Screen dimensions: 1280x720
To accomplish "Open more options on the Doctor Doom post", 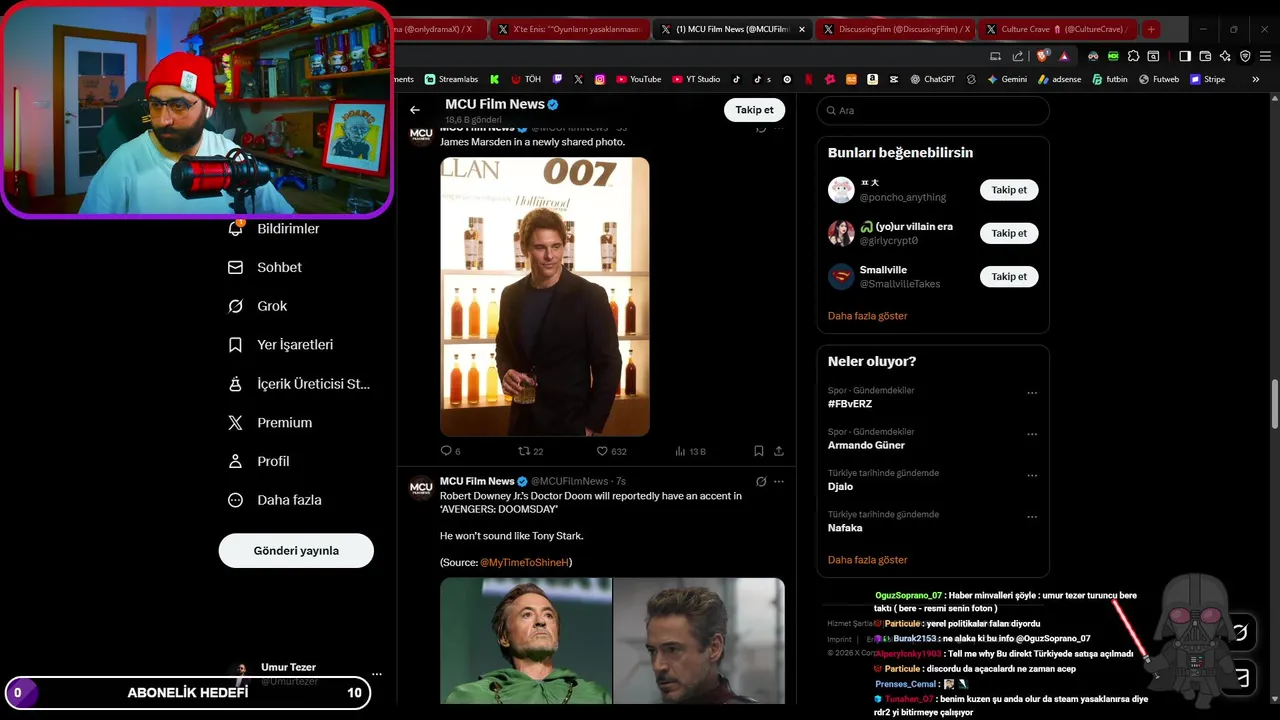I will (x=779, y=481).
